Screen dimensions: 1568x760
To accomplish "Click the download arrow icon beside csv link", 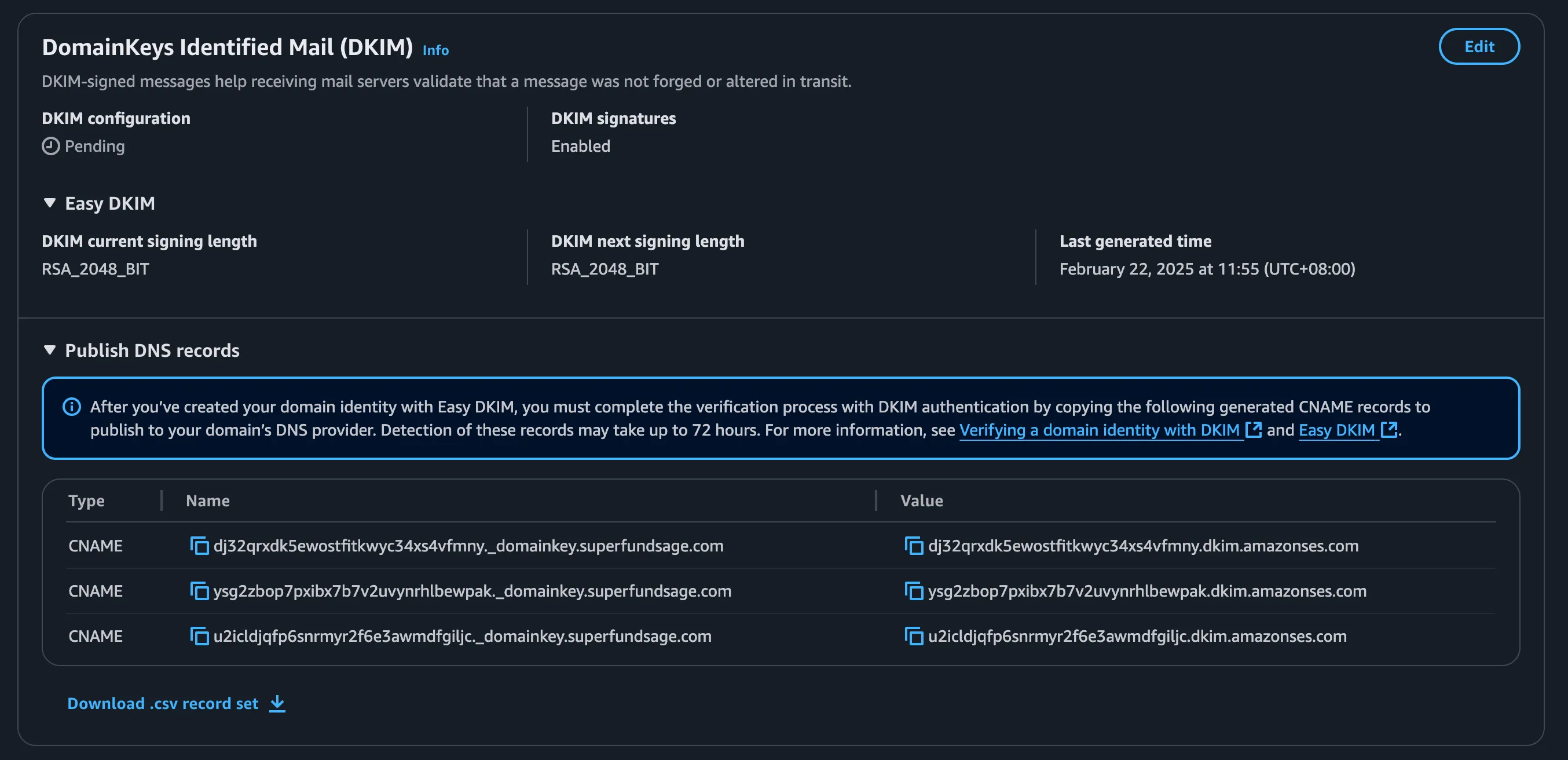I will tap(277, 703).
